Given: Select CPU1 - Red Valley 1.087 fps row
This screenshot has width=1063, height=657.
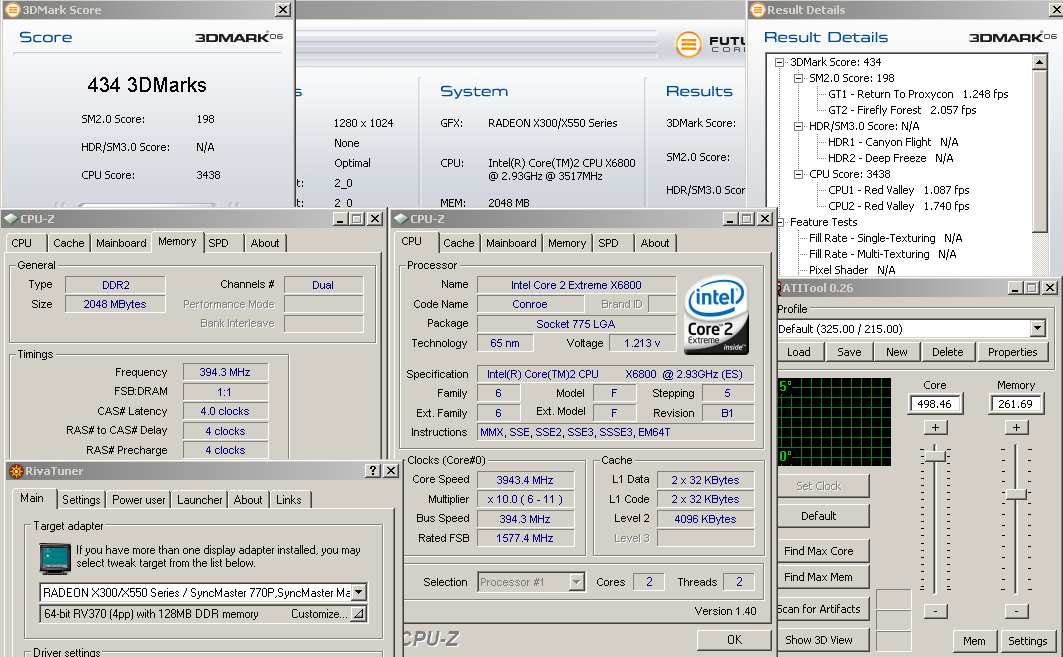Looking at the screenshot, I should click(x=898, y=190).
